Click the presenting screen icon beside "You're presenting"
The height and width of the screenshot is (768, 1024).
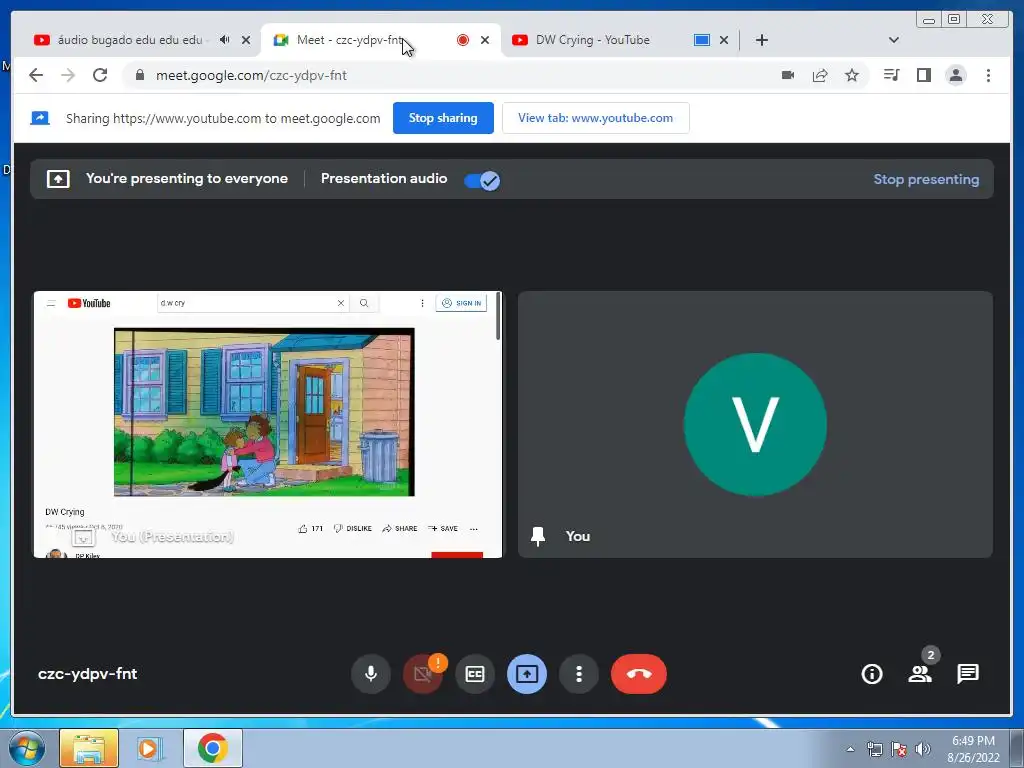[x=58, y=179]
